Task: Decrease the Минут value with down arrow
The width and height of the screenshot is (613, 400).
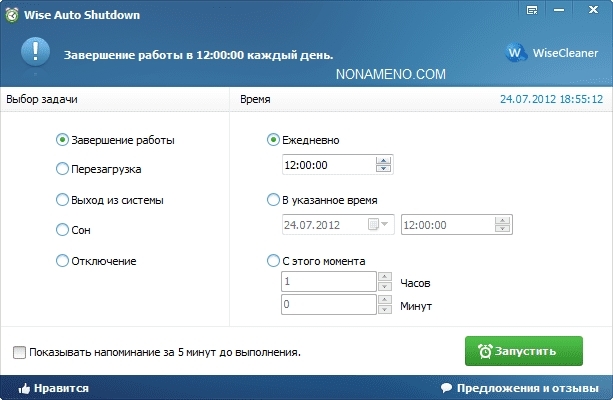Action: point(385,309)
